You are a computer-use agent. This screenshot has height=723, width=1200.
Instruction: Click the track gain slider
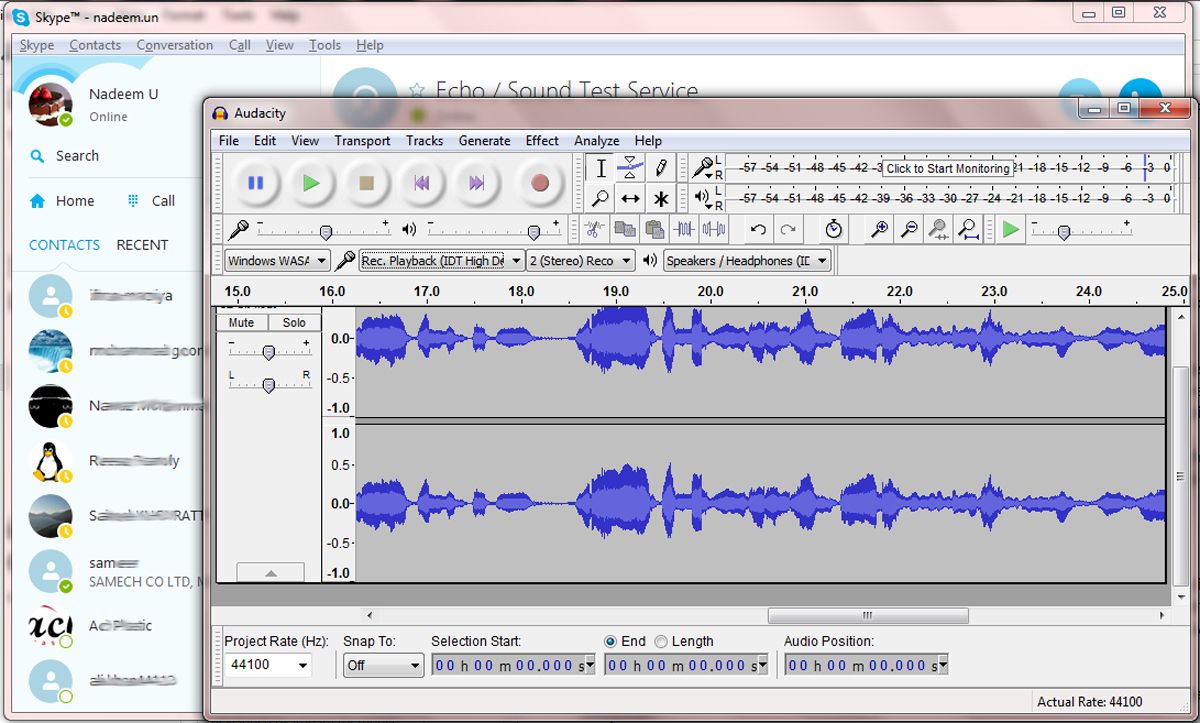coord(268,352)
